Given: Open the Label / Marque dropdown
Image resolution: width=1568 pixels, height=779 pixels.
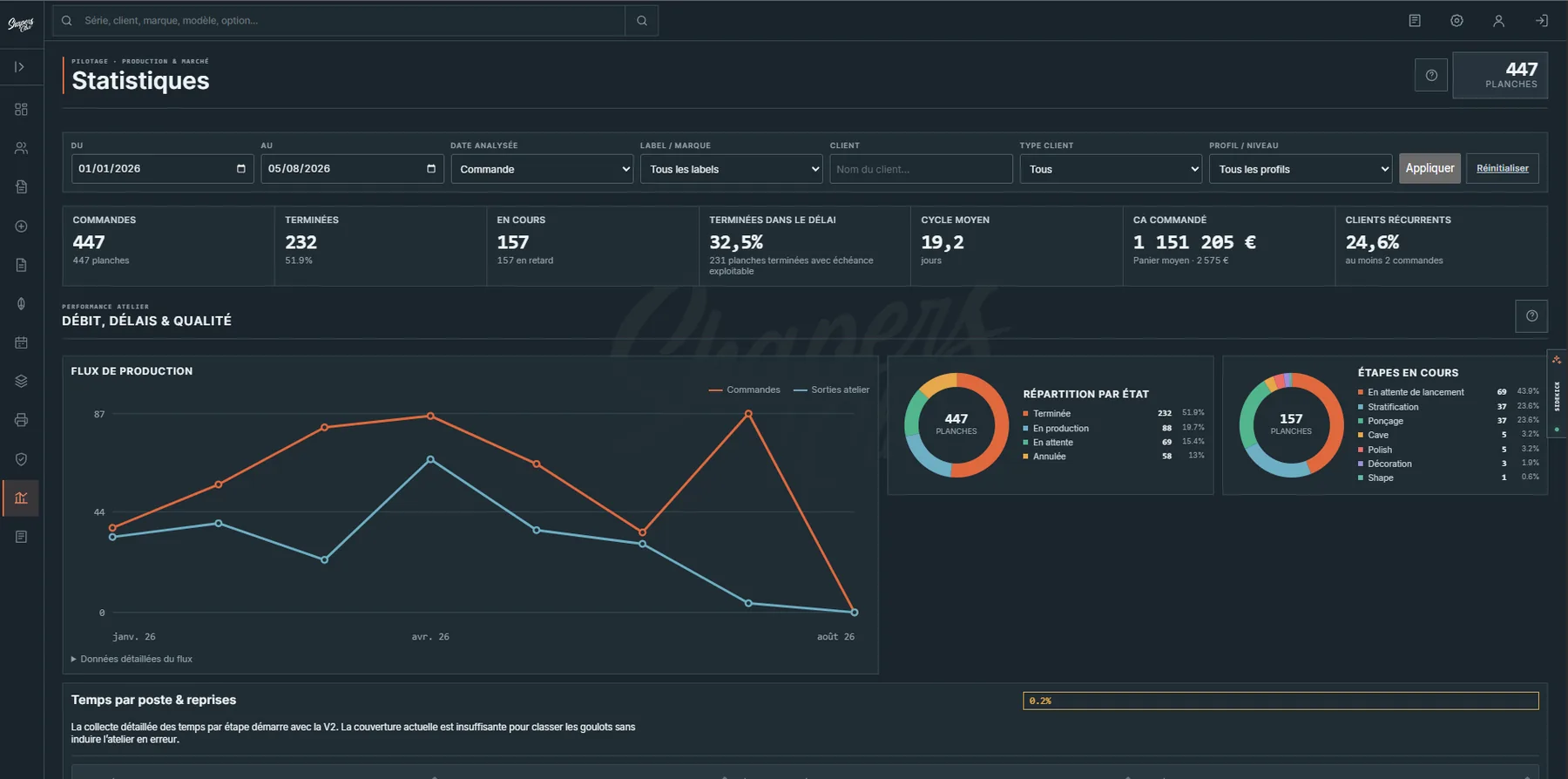Looking at the screenshot, I should (x=732, y=169).
